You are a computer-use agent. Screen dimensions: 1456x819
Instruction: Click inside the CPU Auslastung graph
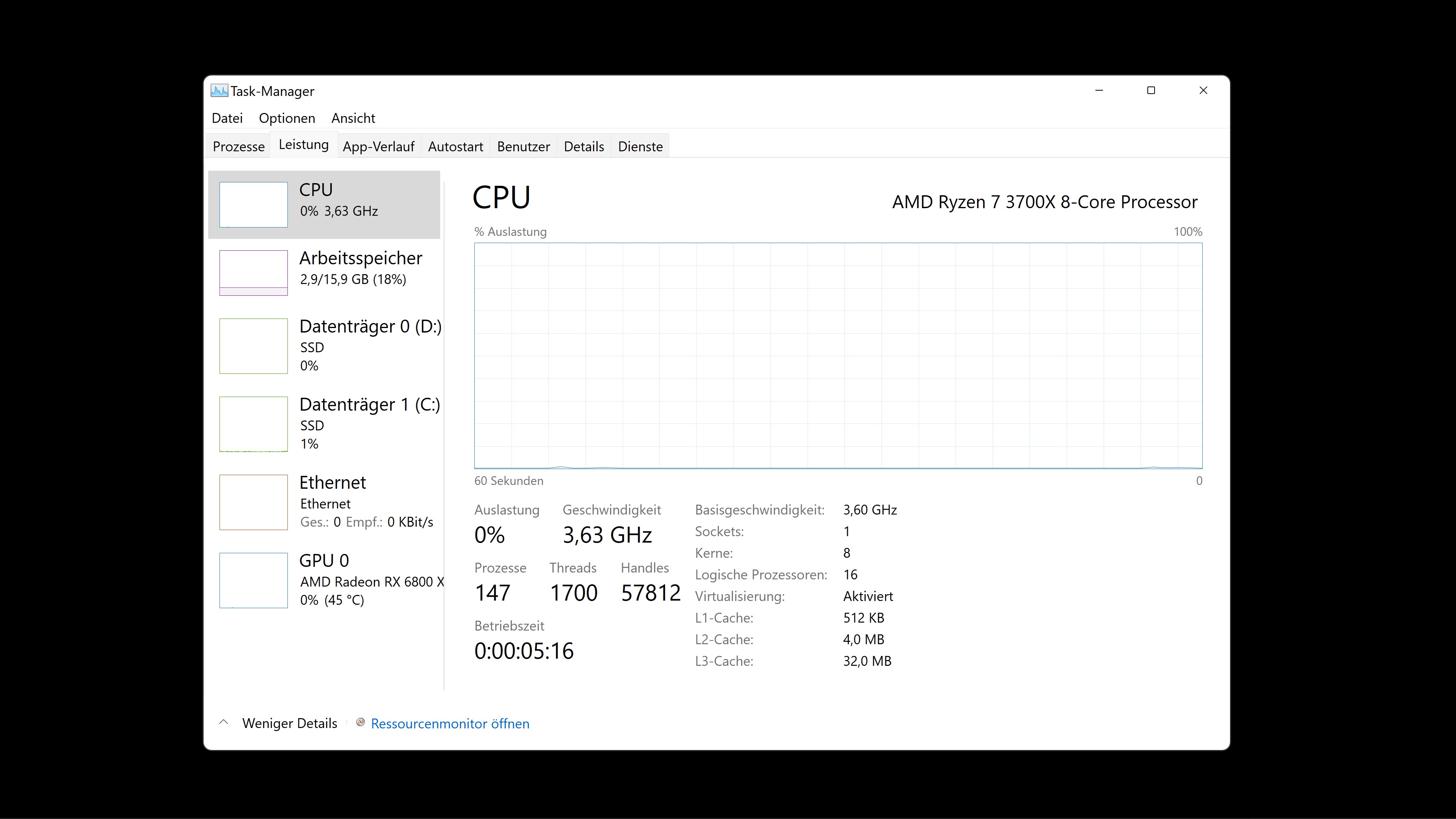click(838, 356)
